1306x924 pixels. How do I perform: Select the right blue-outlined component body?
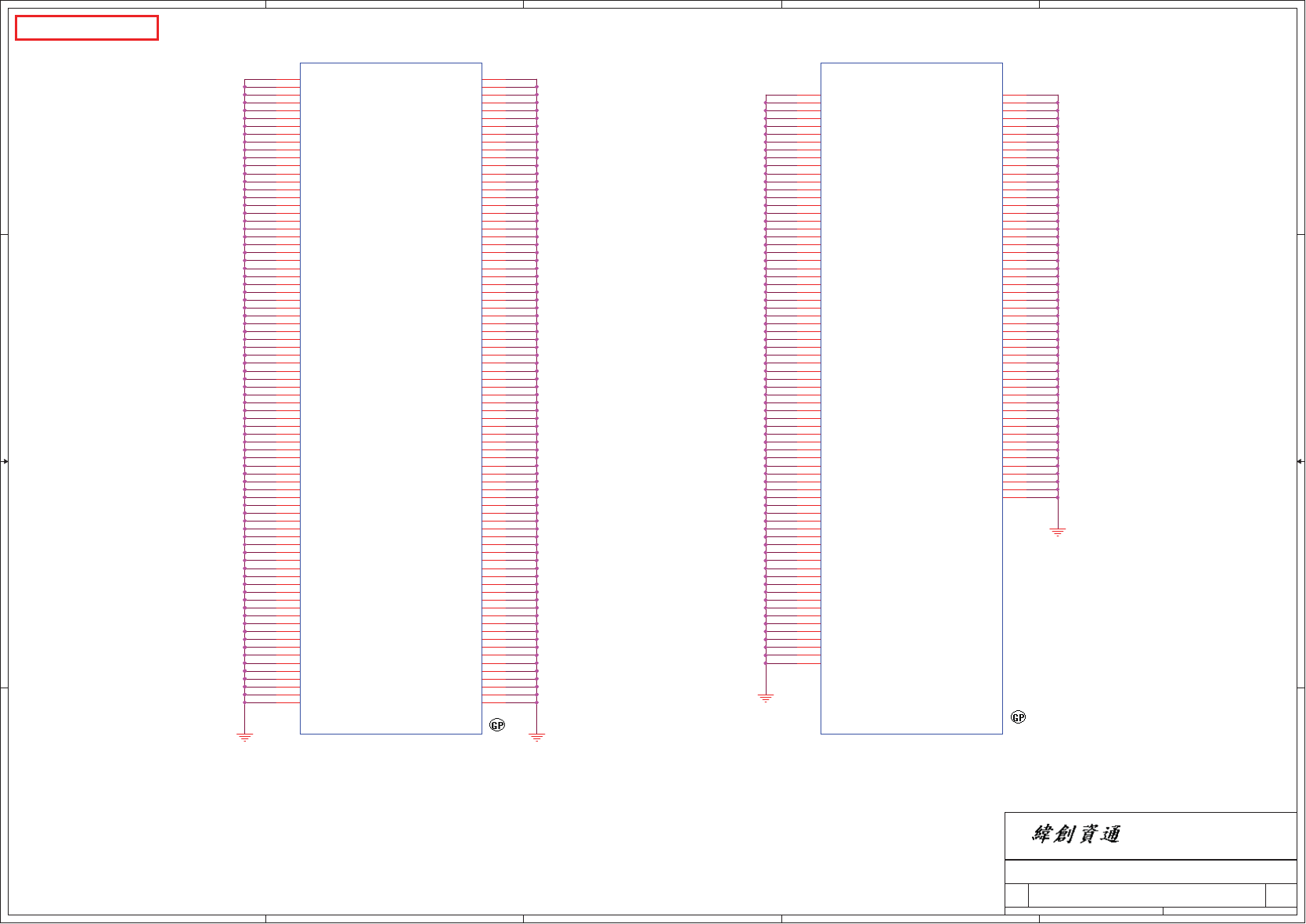(x=911, y=399)
